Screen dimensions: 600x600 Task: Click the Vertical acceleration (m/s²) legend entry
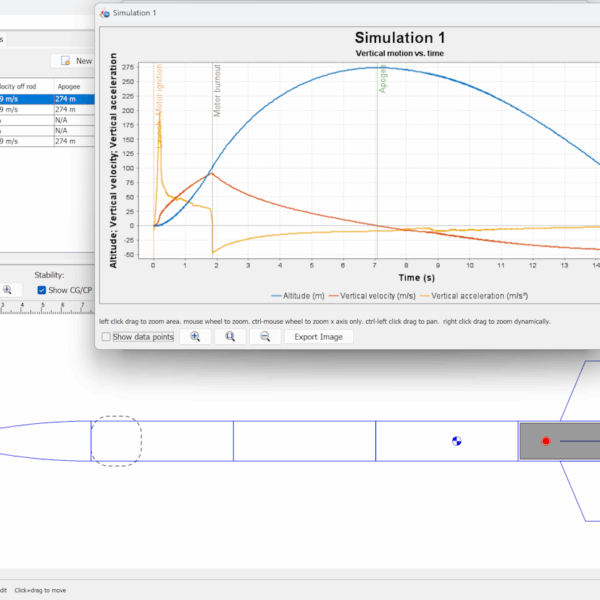click(474, 296)
